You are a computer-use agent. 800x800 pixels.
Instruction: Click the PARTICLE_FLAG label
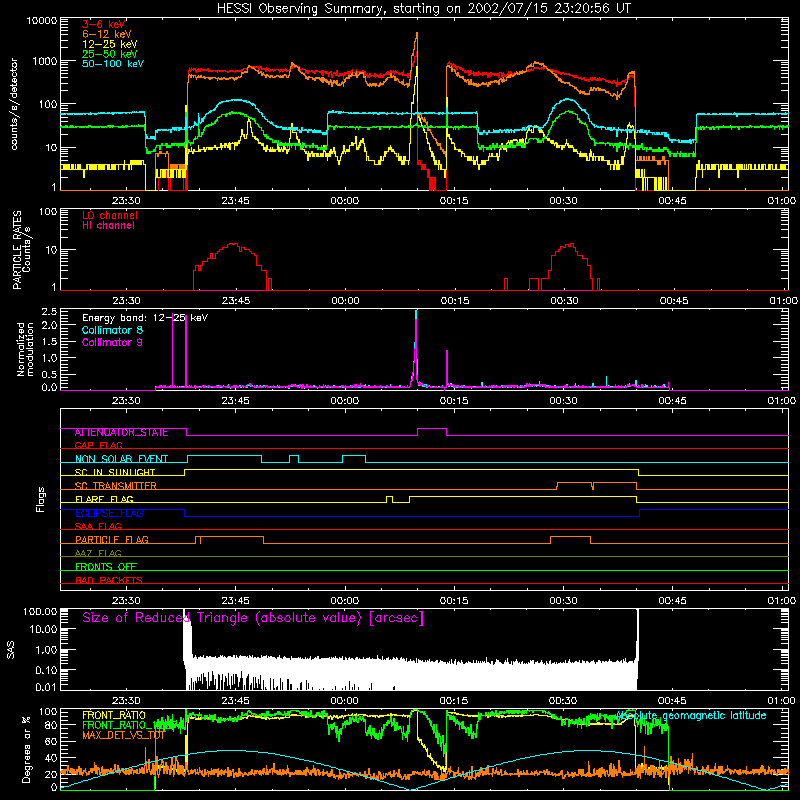tap(112, 540)
